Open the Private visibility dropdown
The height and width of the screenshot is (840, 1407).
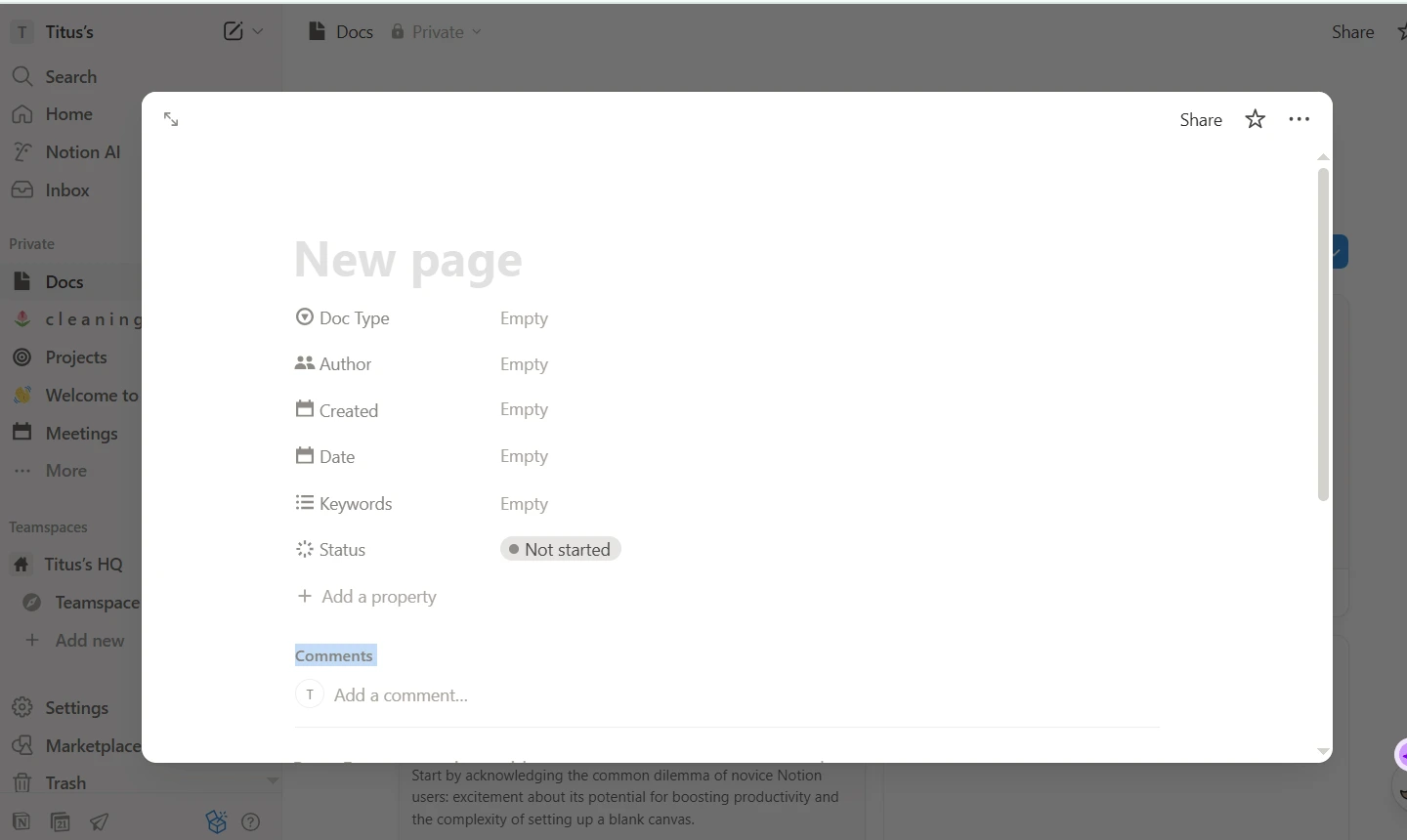[x=437, y=31]
